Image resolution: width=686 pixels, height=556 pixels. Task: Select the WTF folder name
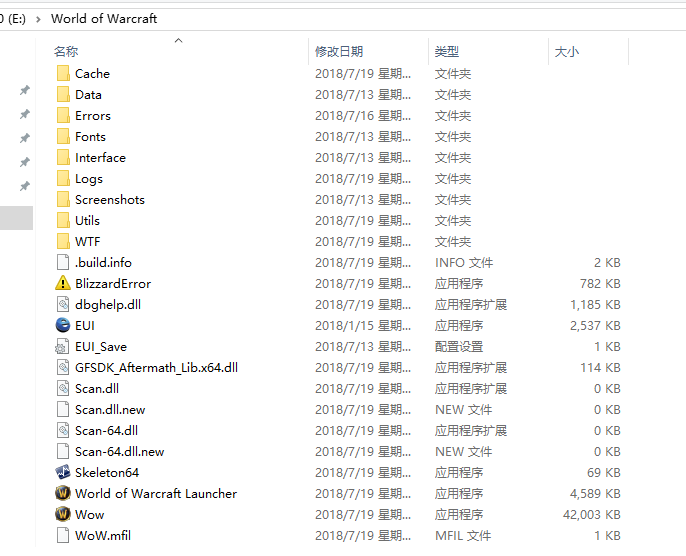(x=88, y=241)
